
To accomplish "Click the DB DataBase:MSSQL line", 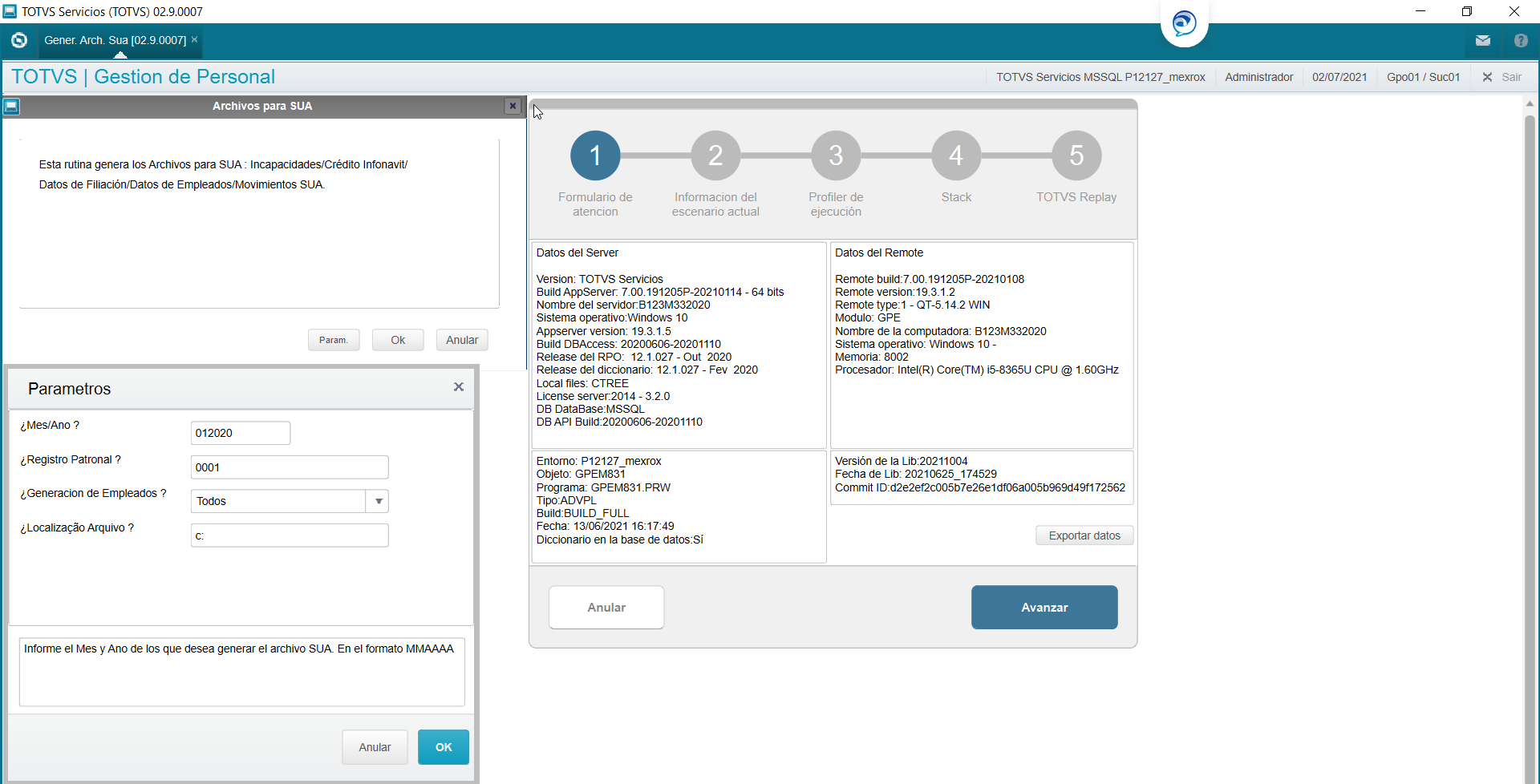I will pyautogui.click(x=590, y=409).
